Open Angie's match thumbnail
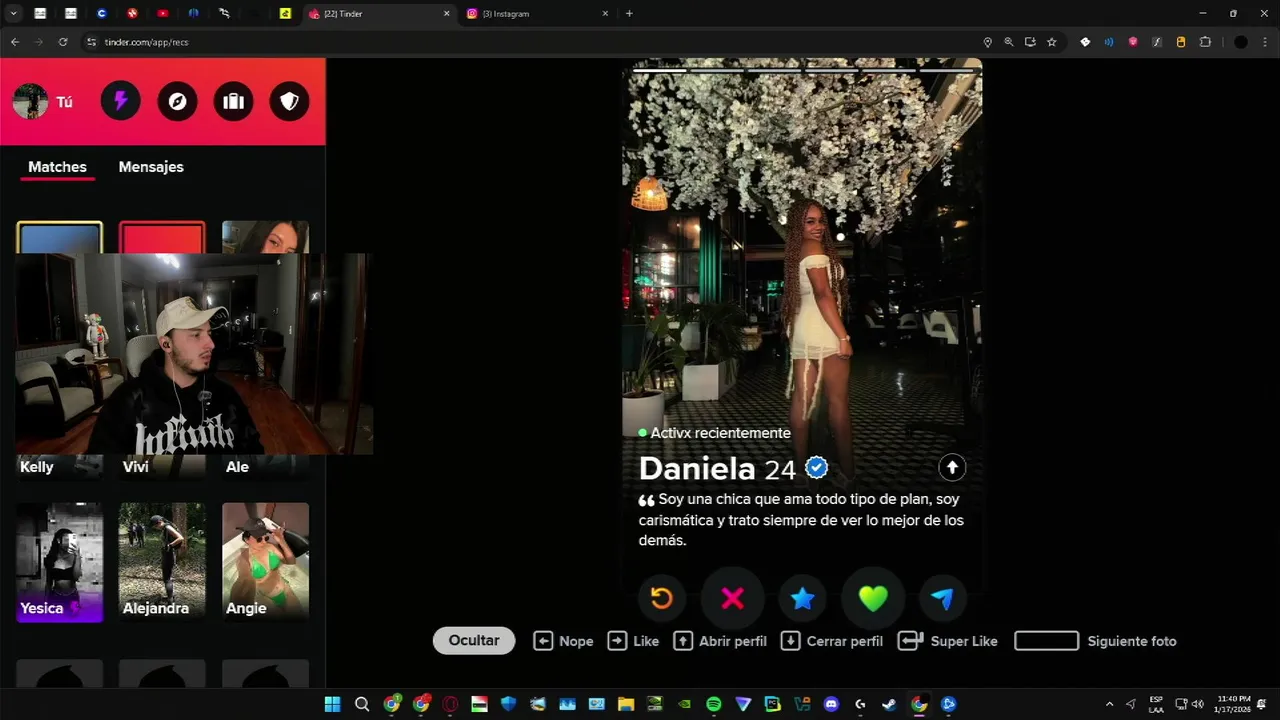The width and height of the screenshot is (1280, 720). 265,562
